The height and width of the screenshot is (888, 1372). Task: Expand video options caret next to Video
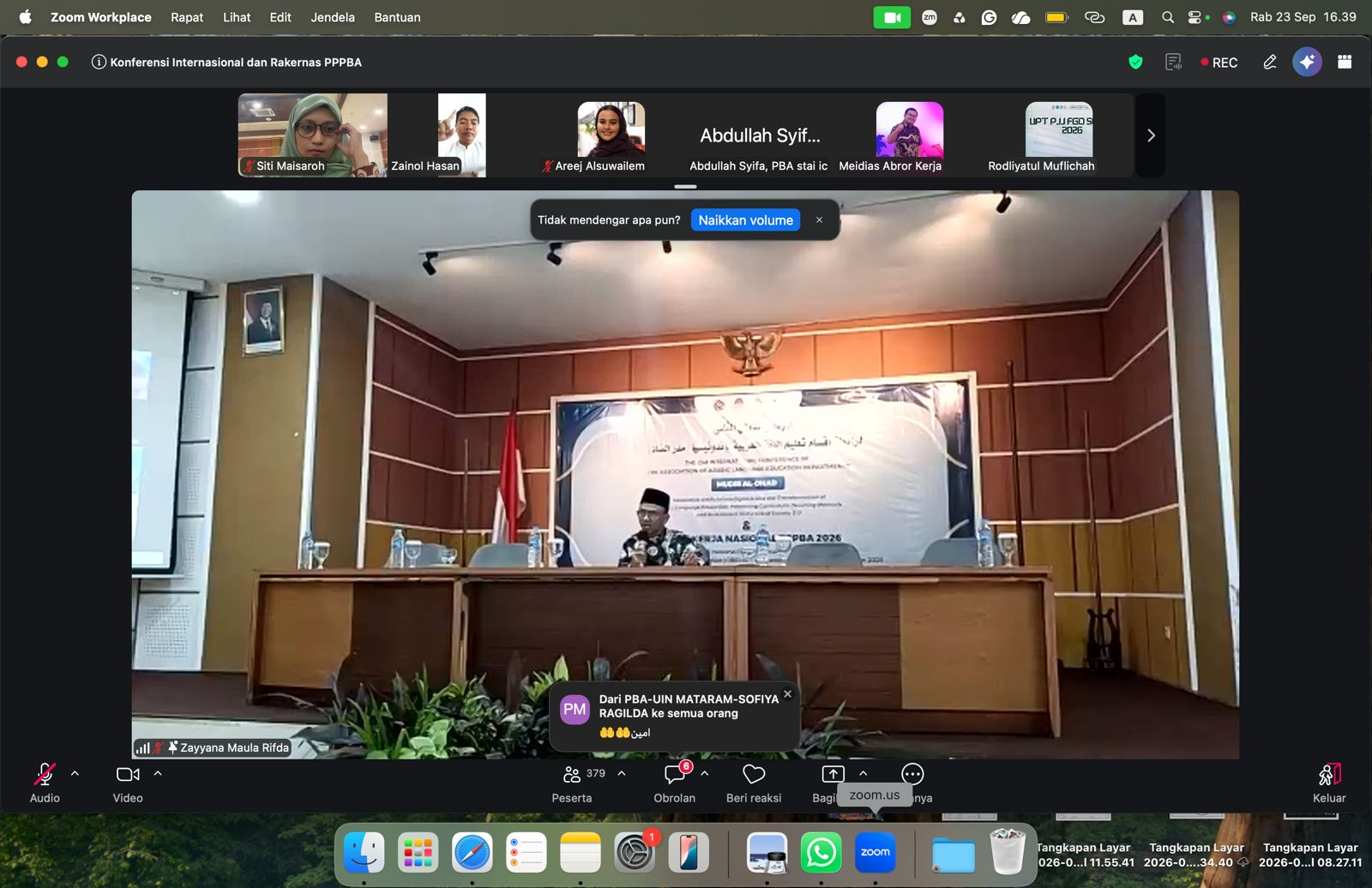158,773
